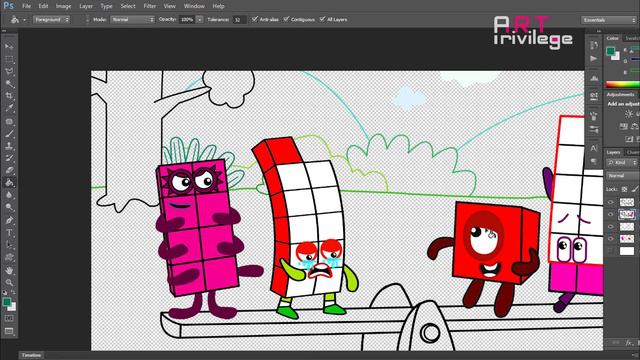
Task: Open the Layer menu
Action: click(x=86, y=6)
